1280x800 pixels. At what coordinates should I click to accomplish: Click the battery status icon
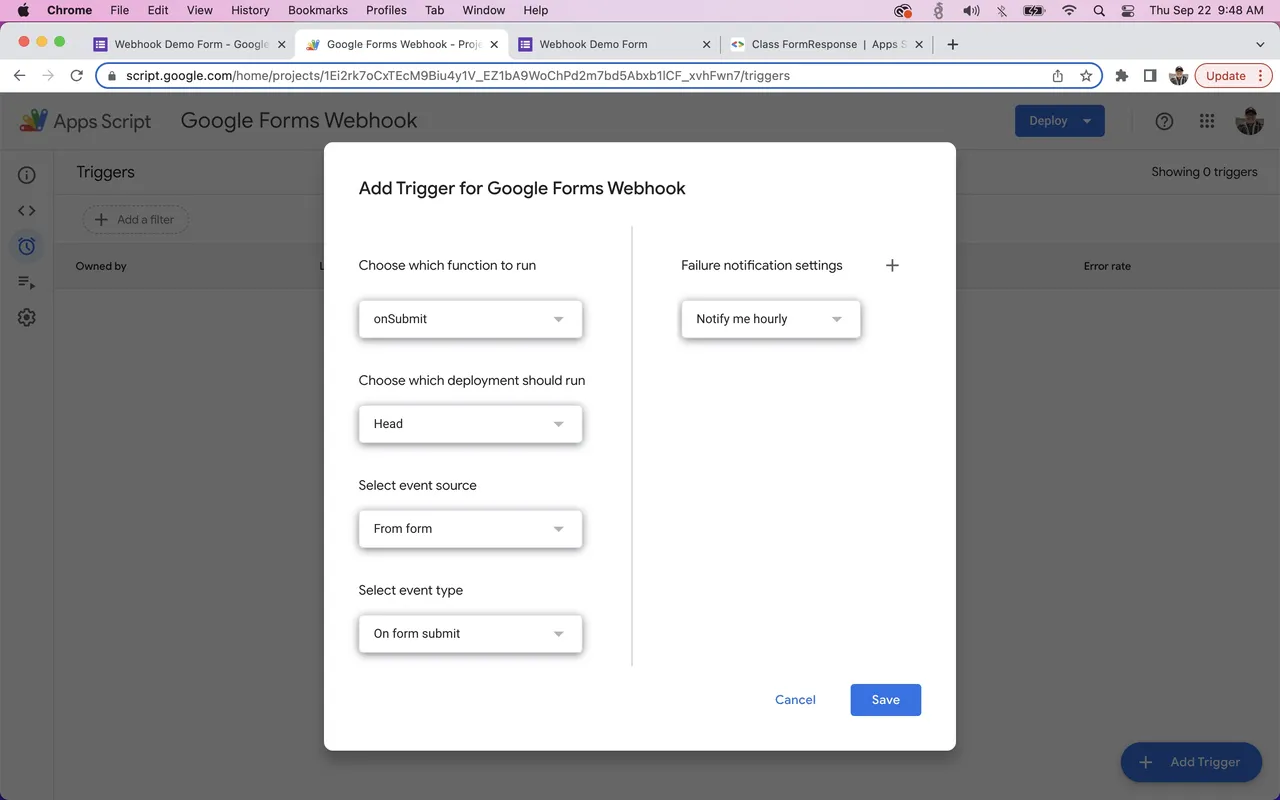click(x=1034, y=10)
